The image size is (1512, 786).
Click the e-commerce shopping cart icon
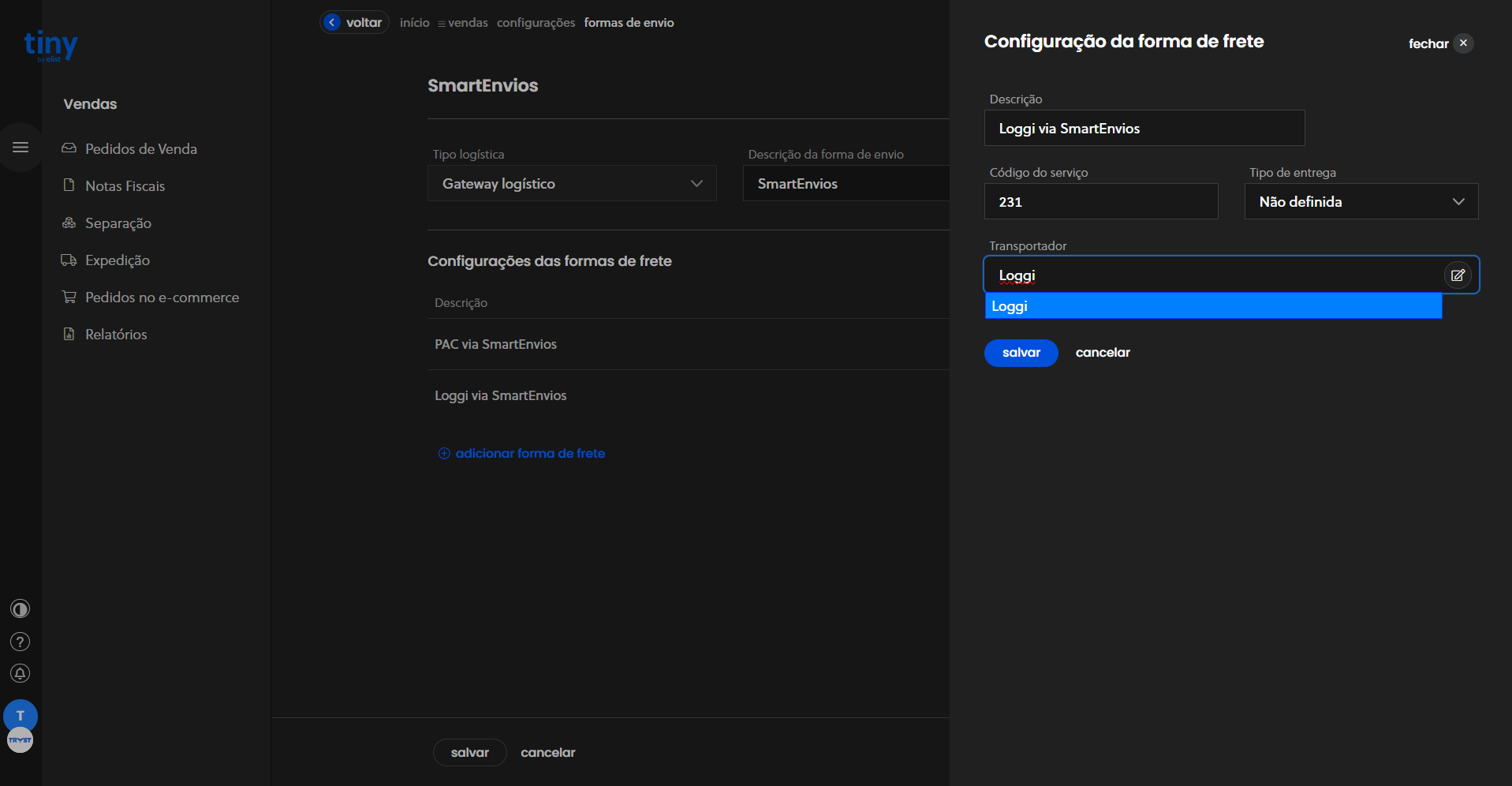pyautogui.click(x=69, y=297)
